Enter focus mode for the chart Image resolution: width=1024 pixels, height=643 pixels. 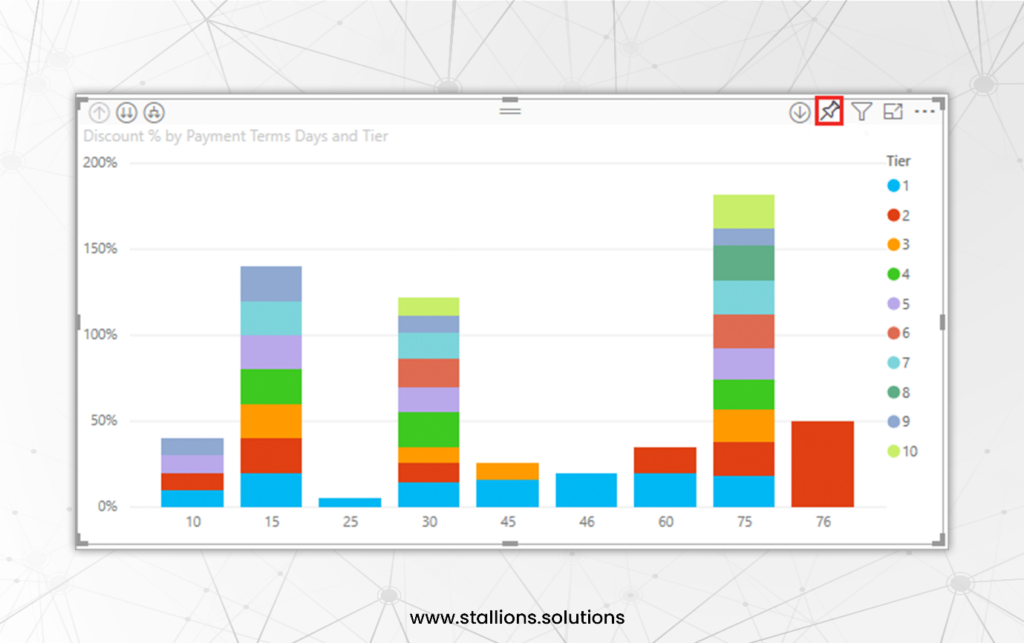[x=892, y=110]
